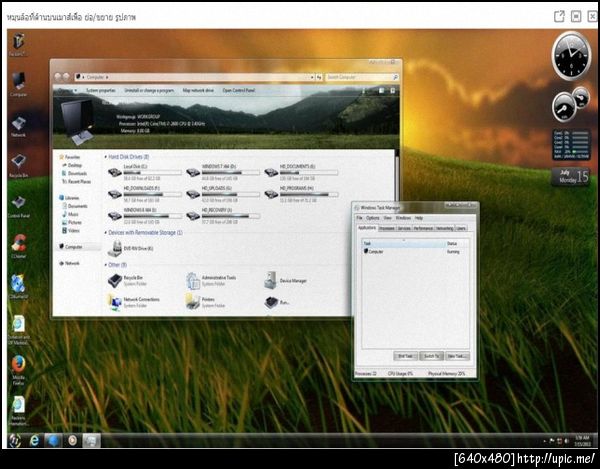
Task: Click the End Task button
Action: 406,356
